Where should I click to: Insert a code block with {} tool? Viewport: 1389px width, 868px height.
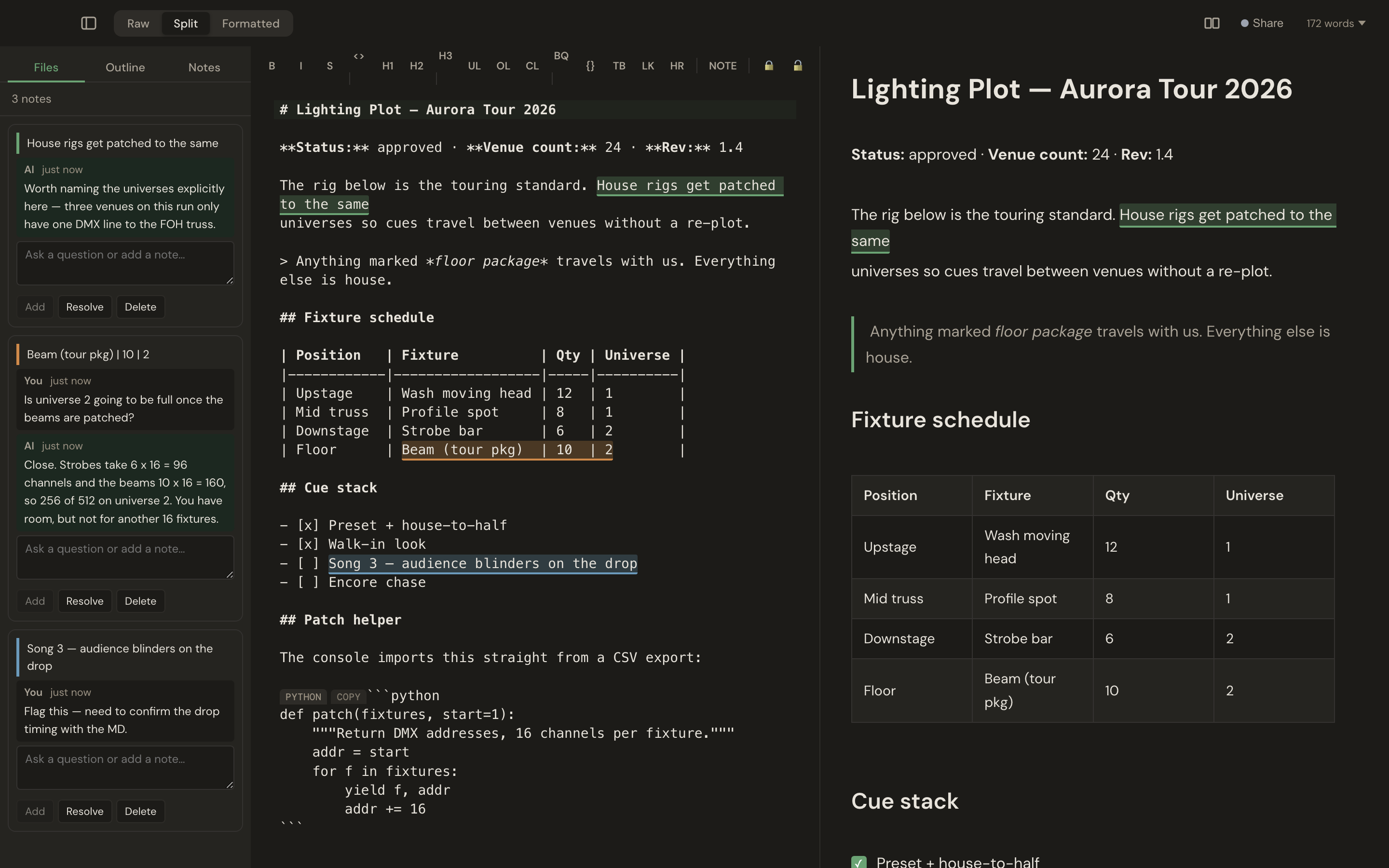point(590,66)
